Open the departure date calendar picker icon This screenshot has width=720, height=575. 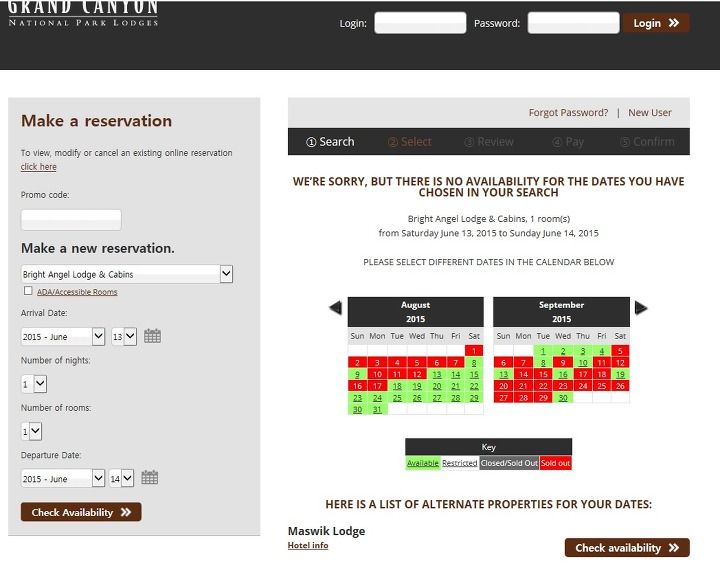(x=150, y=478)
